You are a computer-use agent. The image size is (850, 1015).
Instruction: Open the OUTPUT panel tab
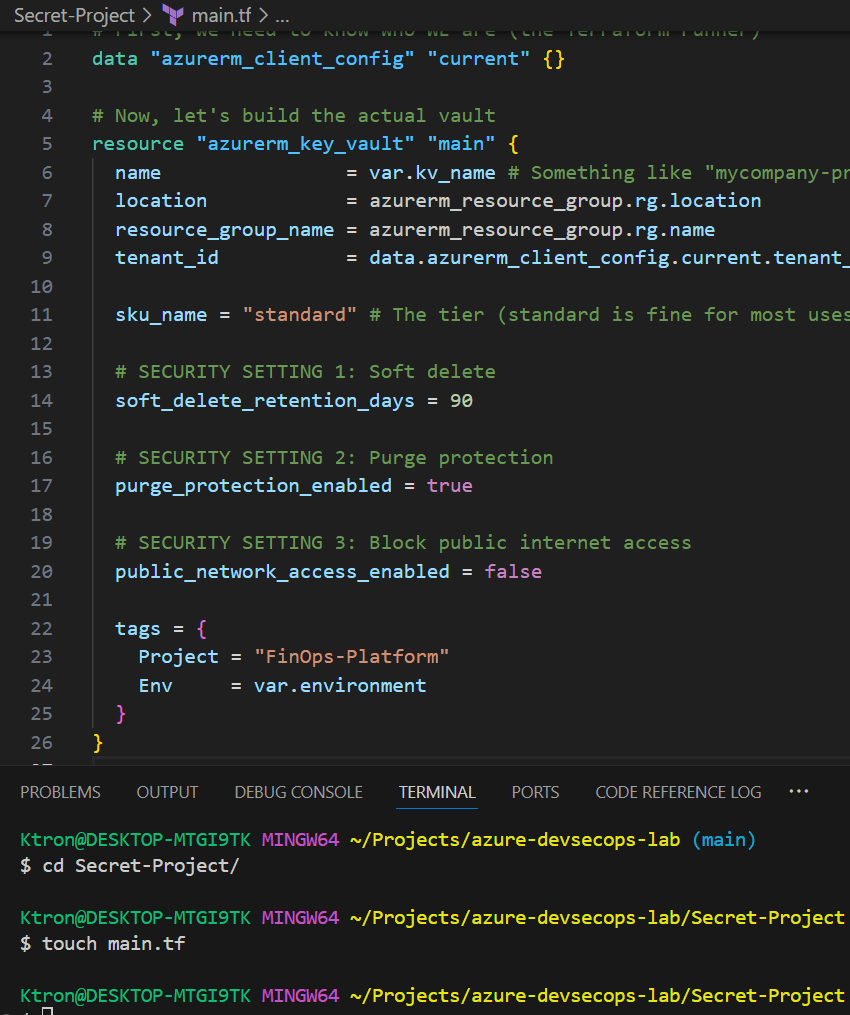167,792
